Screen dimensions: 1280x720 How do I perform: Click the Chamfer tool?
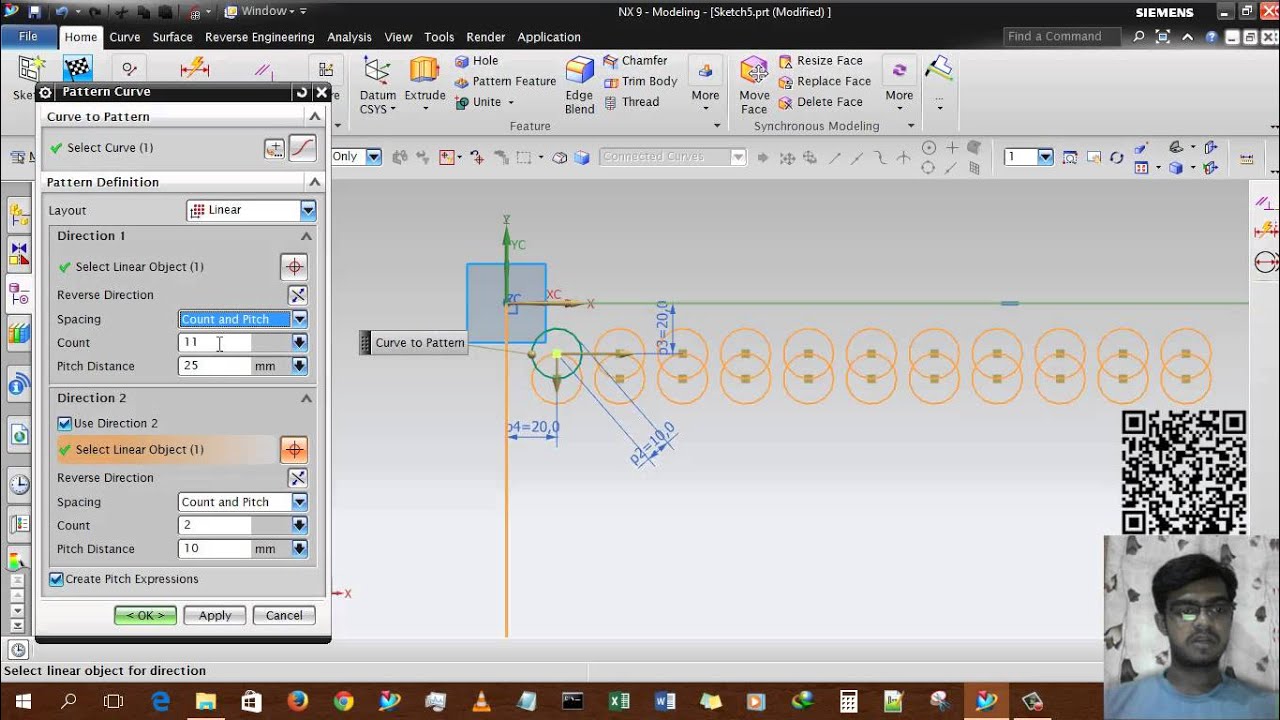pyautogui.click(x=635, y=60)
